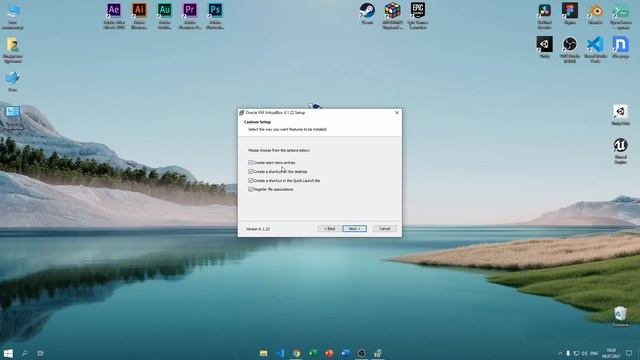The image size is (640, 360).
Task: Click the microphone tray icon
Action: pos(568,353)
